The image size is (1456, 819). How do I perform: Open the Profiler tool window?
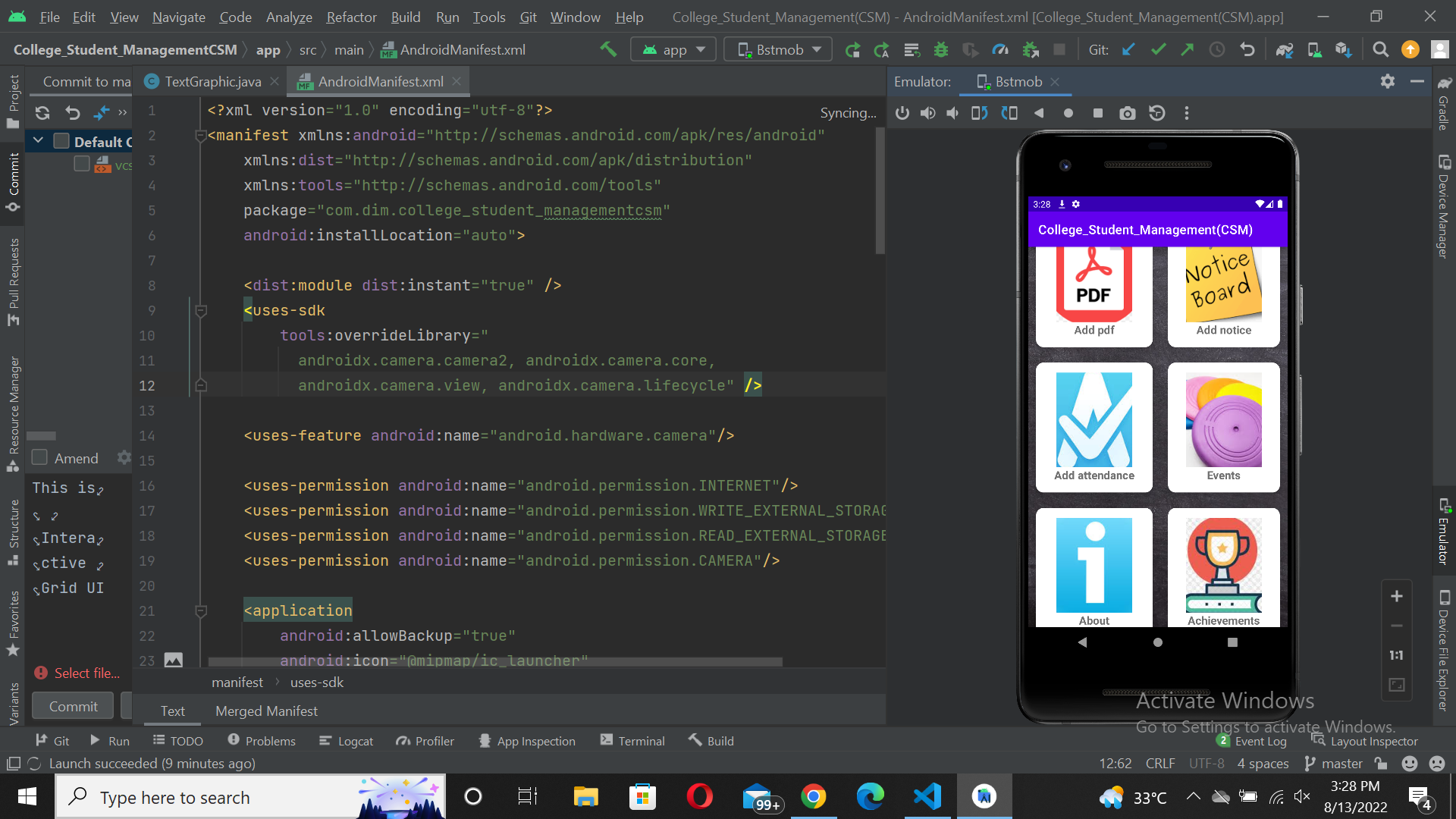tap(425, 740)
